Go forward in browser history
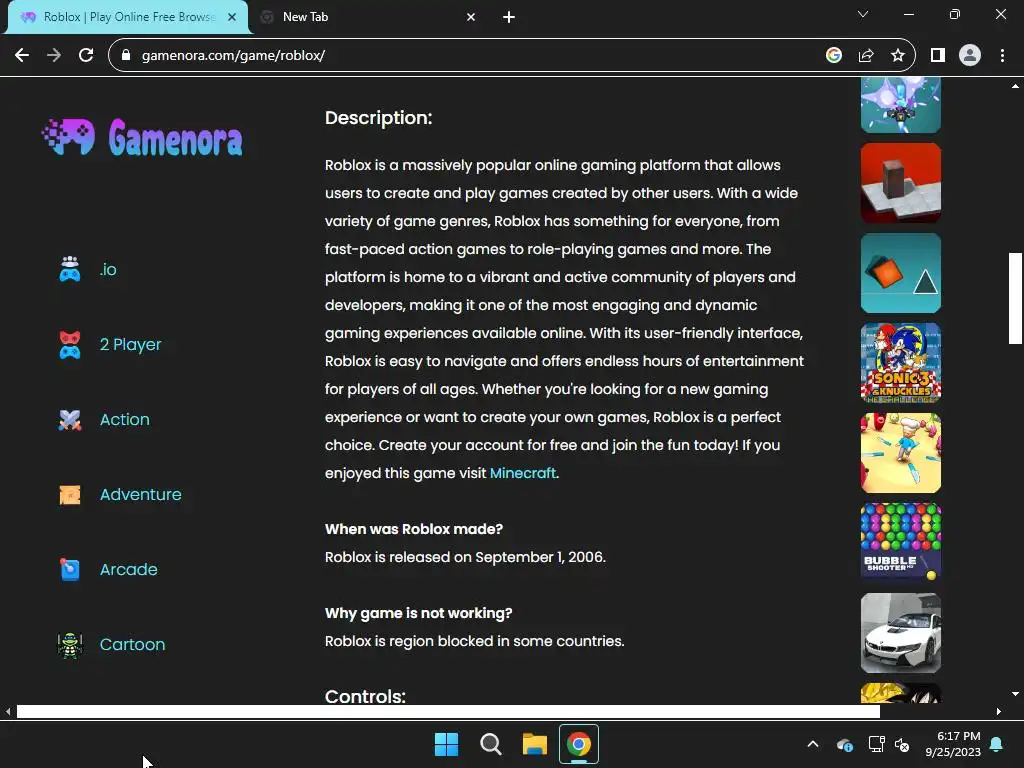Image resolution: width=1024 pixels, height=768 pixels. click(x=54, y=55)
